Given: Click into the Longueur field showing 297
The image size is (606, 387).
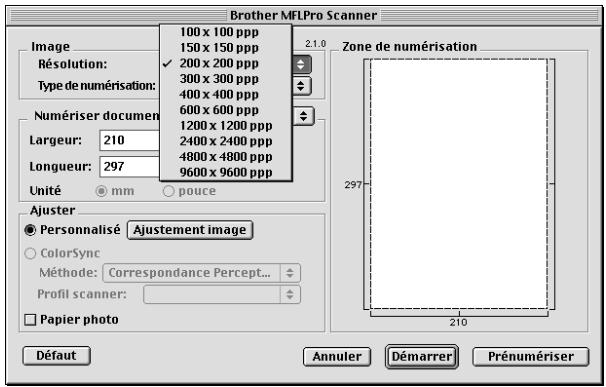Looking at the screenshot, I should (130, 167).
